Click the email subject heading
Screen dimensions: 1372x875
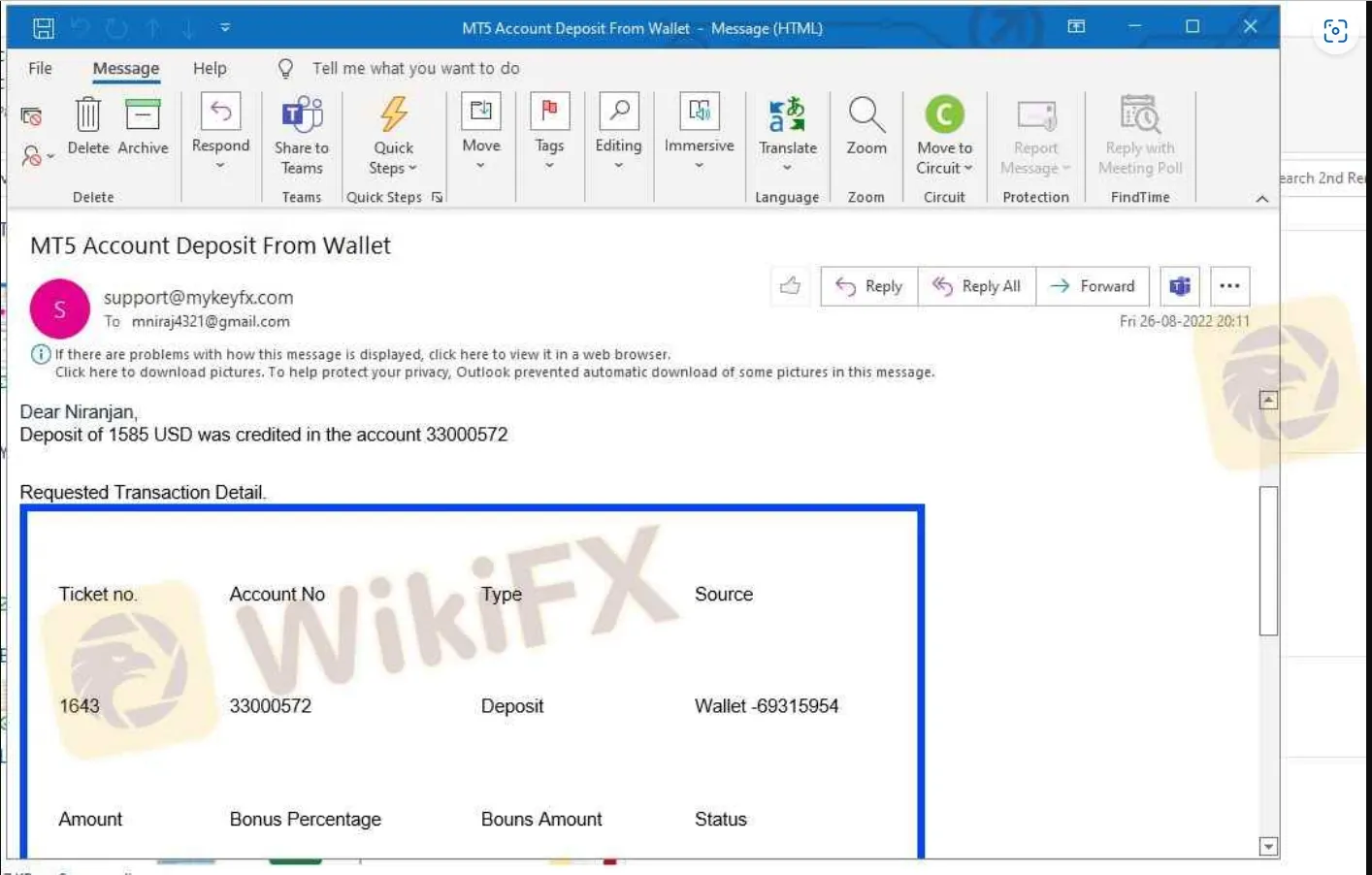click(211, 246)
